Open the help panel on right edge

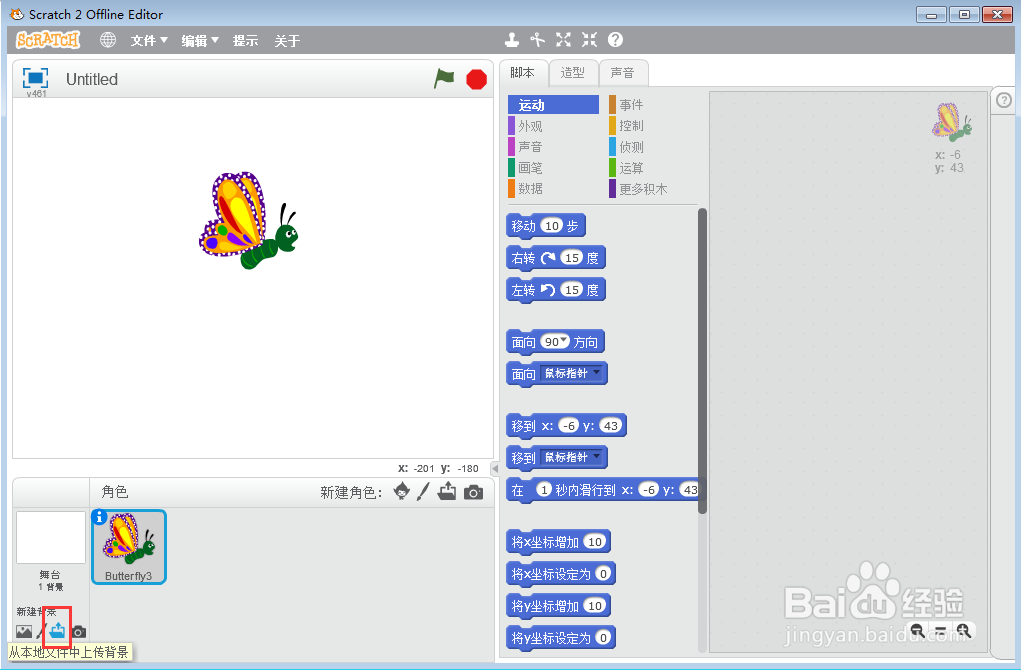1004,100
